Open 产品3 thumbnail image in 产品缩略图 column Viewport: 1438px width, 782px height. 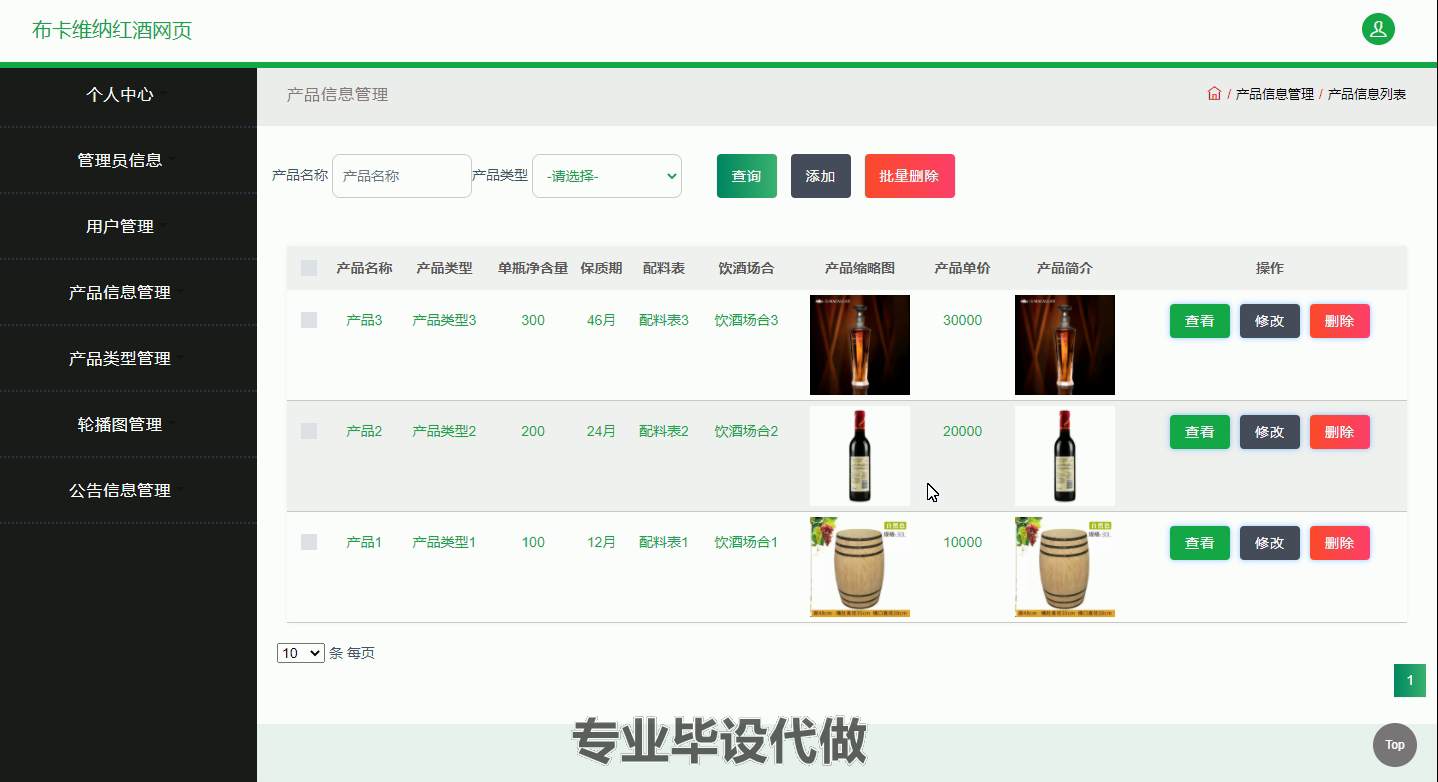tap(860, 345)
